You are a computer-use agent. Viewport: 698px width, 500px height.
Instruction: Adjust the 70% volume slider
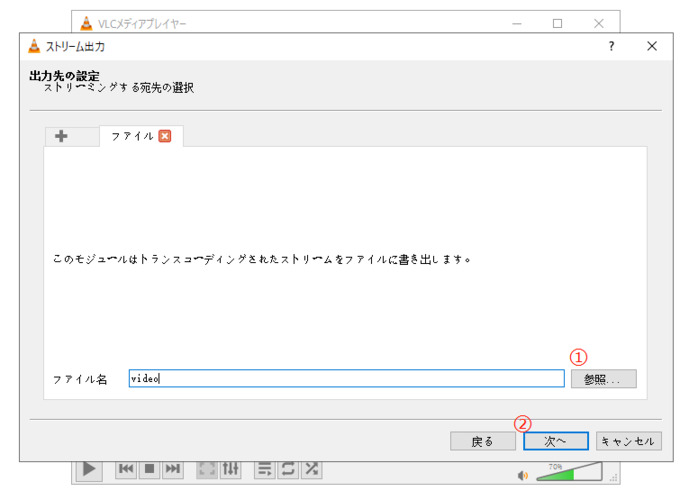570,472
